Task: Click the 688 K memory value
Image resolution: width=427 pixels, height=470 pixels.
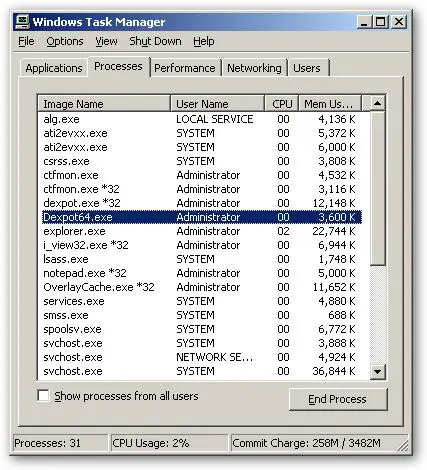Action: click(x=342, y=315)
